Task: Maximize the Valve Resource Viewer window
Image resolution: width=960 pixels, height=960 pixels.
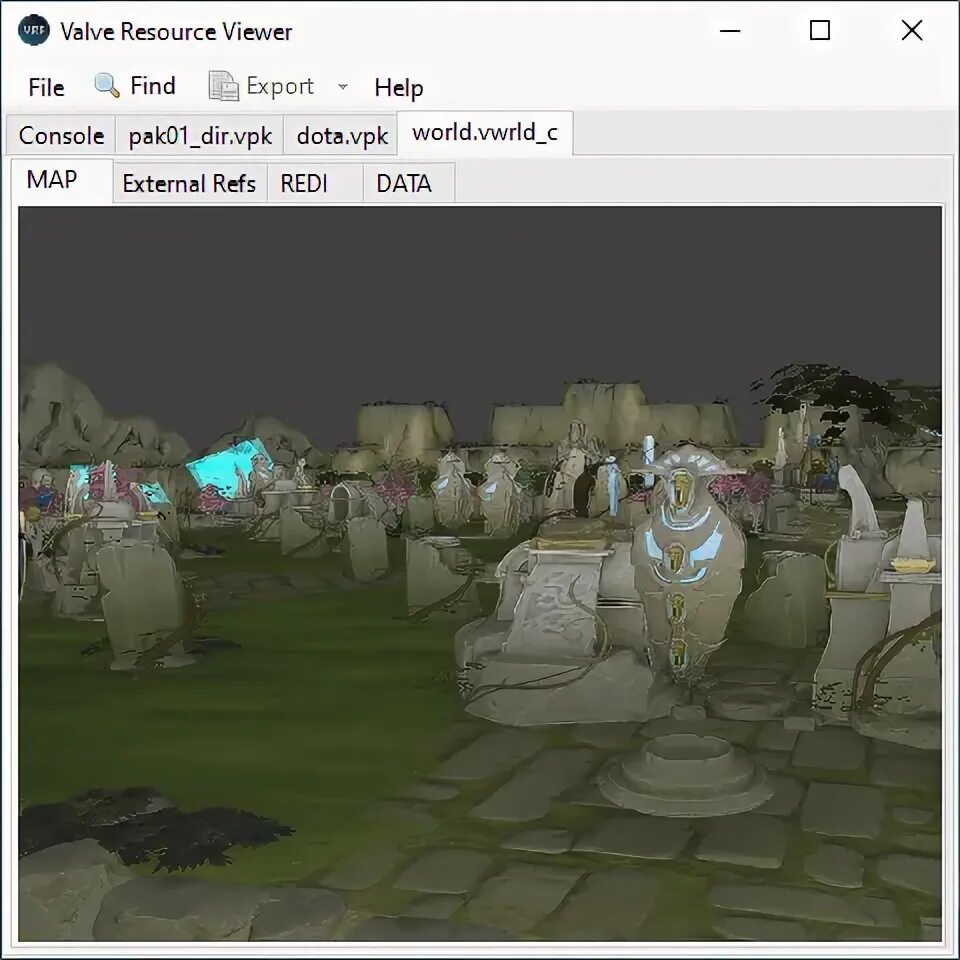Action: point(820,31)
